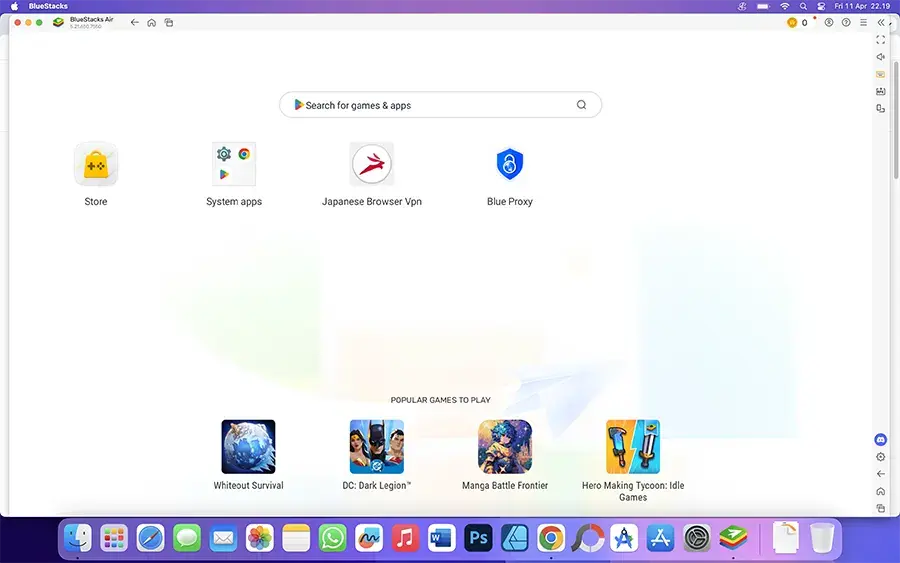The height and width of the screenshot is (563, 900).
Task: Open the hamburger menu in title bar
Action: (863, 22)
